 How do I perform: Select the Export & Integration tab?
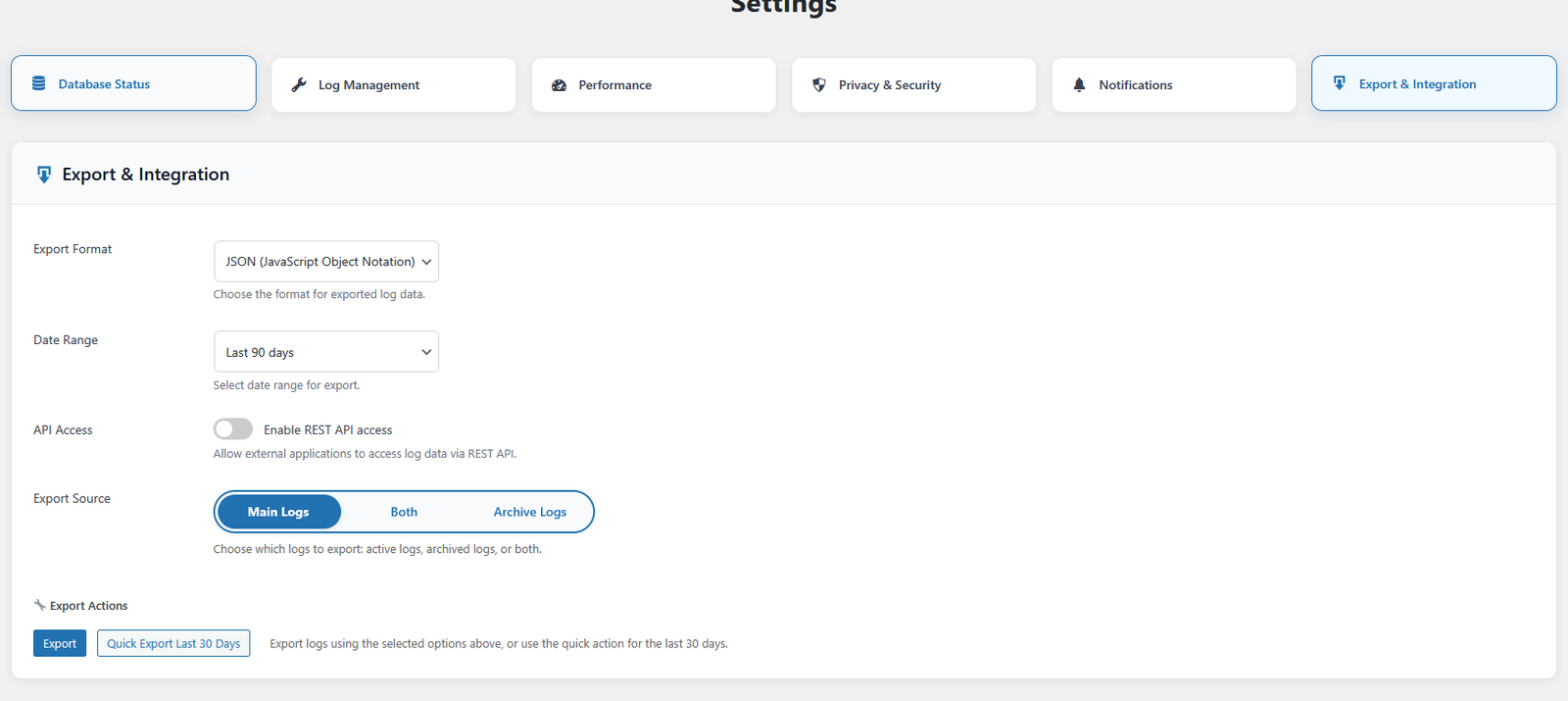click(1434, 83)
